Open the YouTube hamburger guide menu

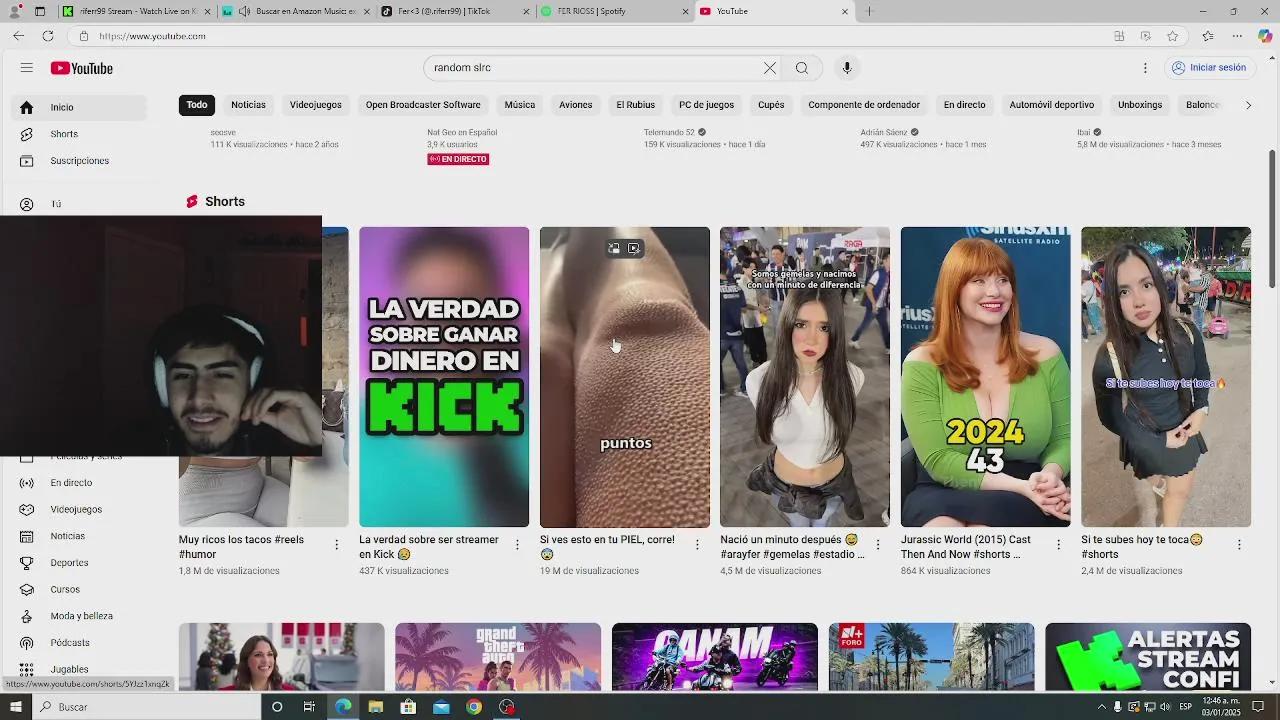tap(27, 68)
